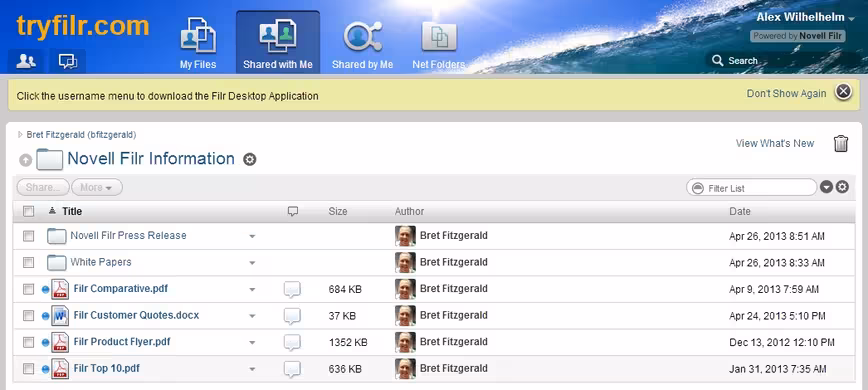This screenshot has height=390, width=868.
Task: Click Don't Show Again link
Action: point(786,93)
